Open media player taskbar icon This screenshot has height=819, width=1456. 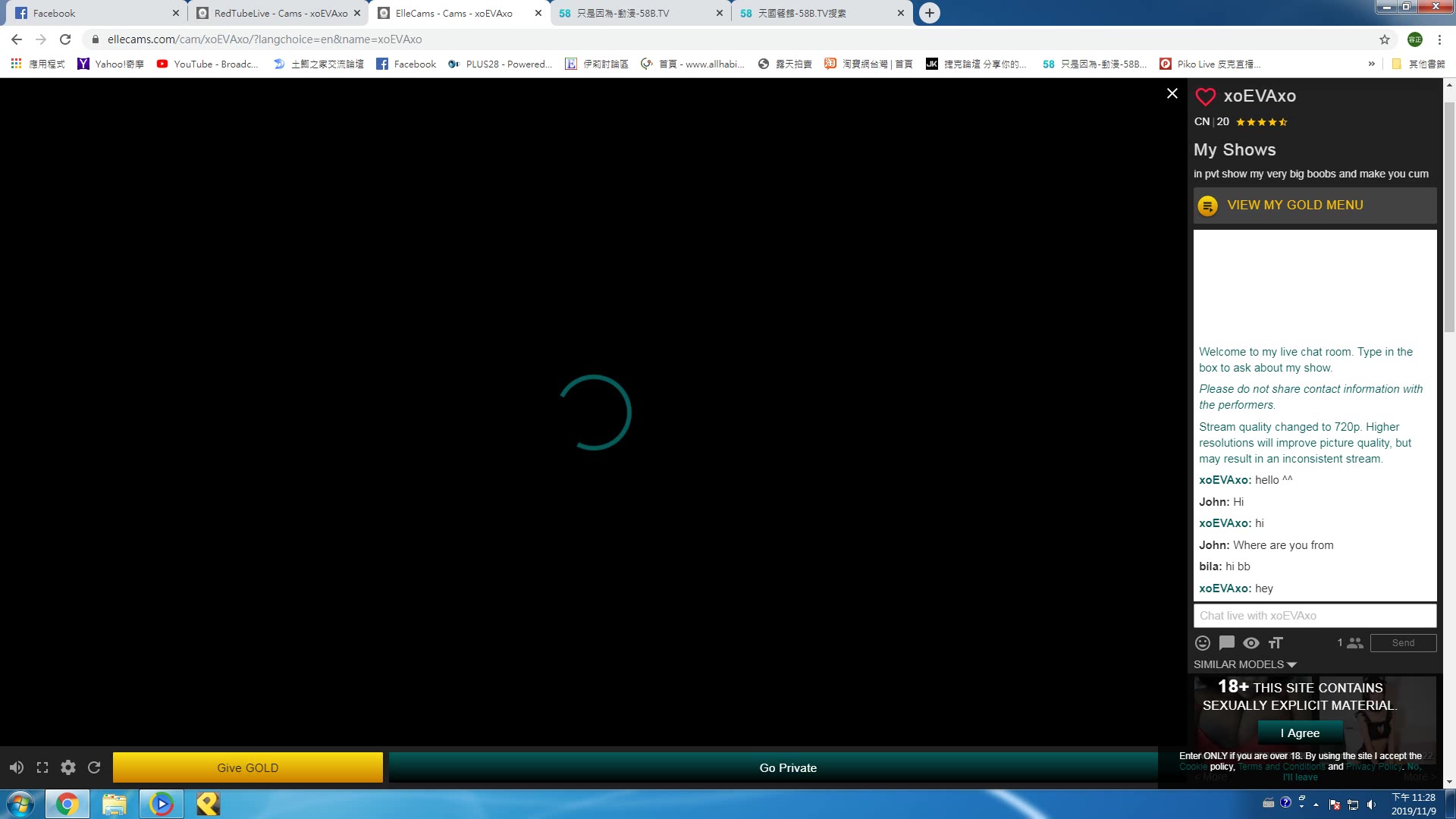coord(162,804)
